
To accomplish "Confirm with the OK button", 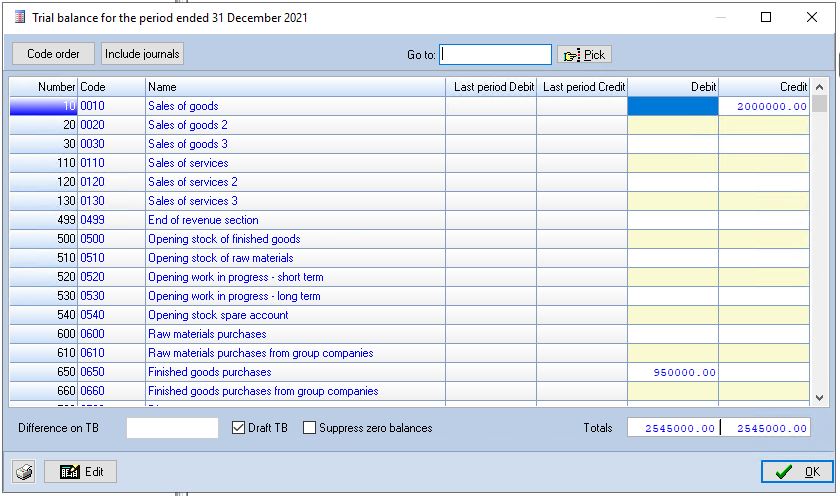I will pyautogui.click(x=797, y=472).
